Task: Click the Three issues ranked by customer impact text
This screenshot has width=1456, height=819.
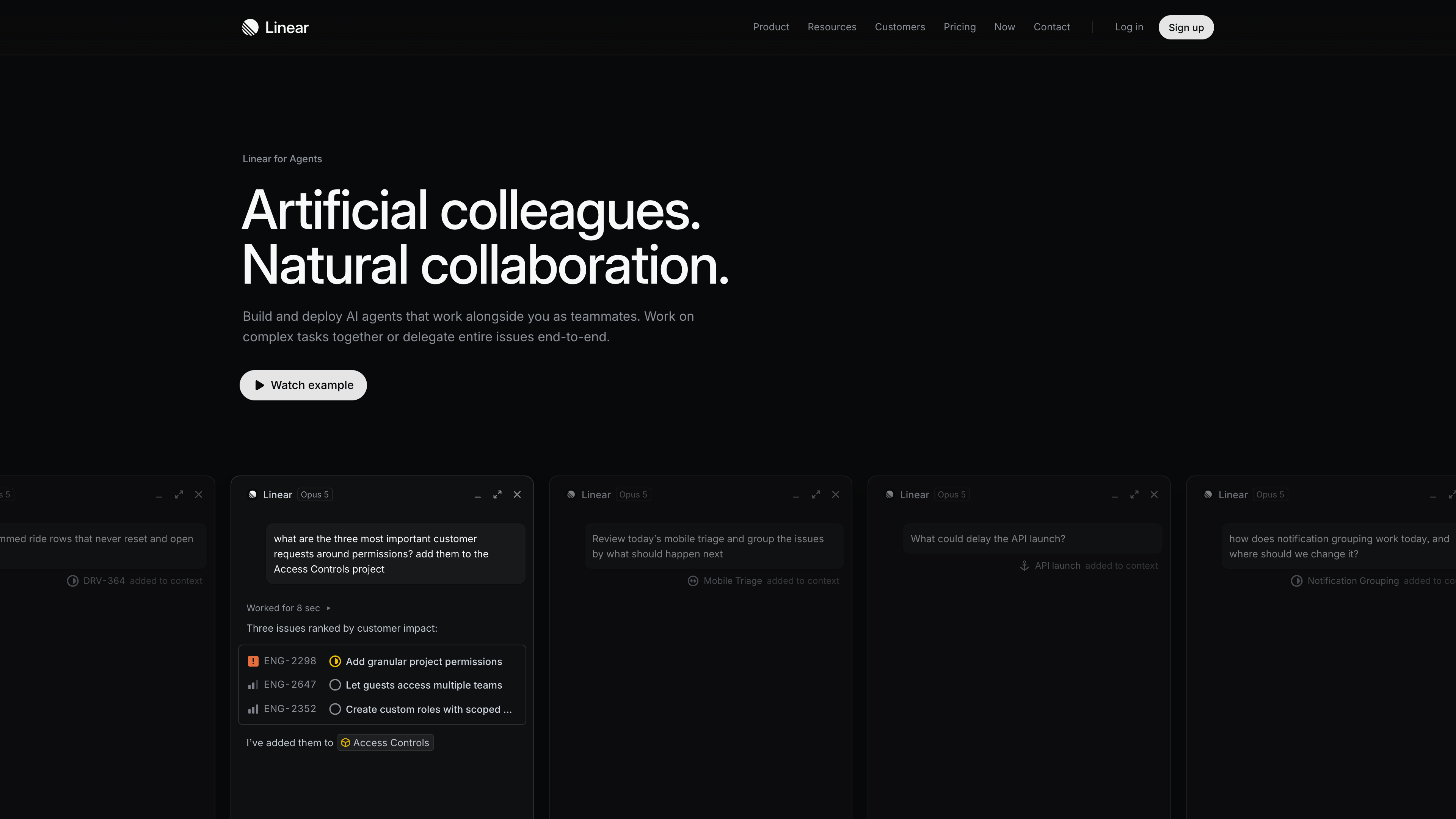Action: coord(342,628)
